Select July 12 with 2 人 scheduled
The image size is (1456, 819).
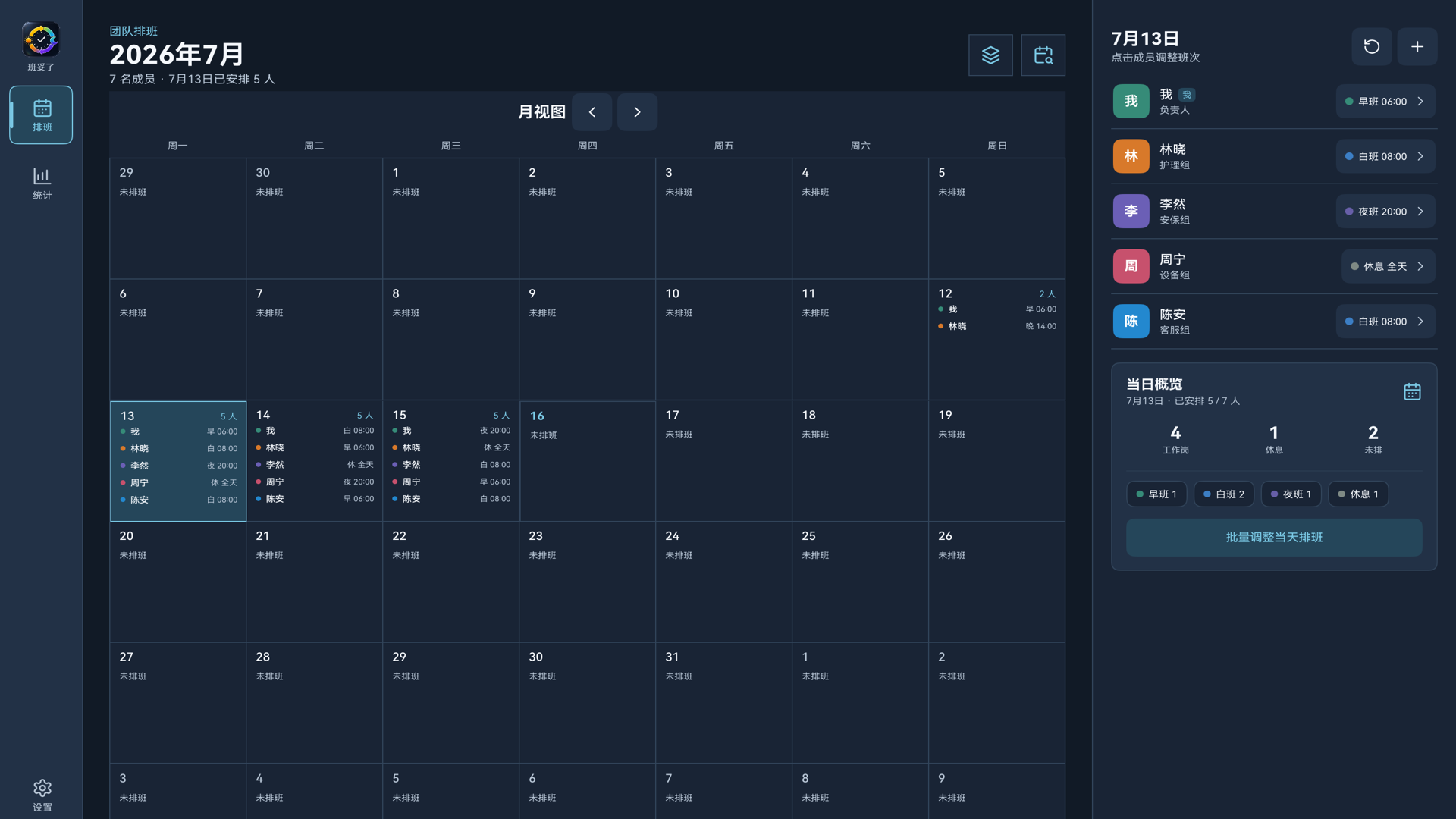coord(997,340)
